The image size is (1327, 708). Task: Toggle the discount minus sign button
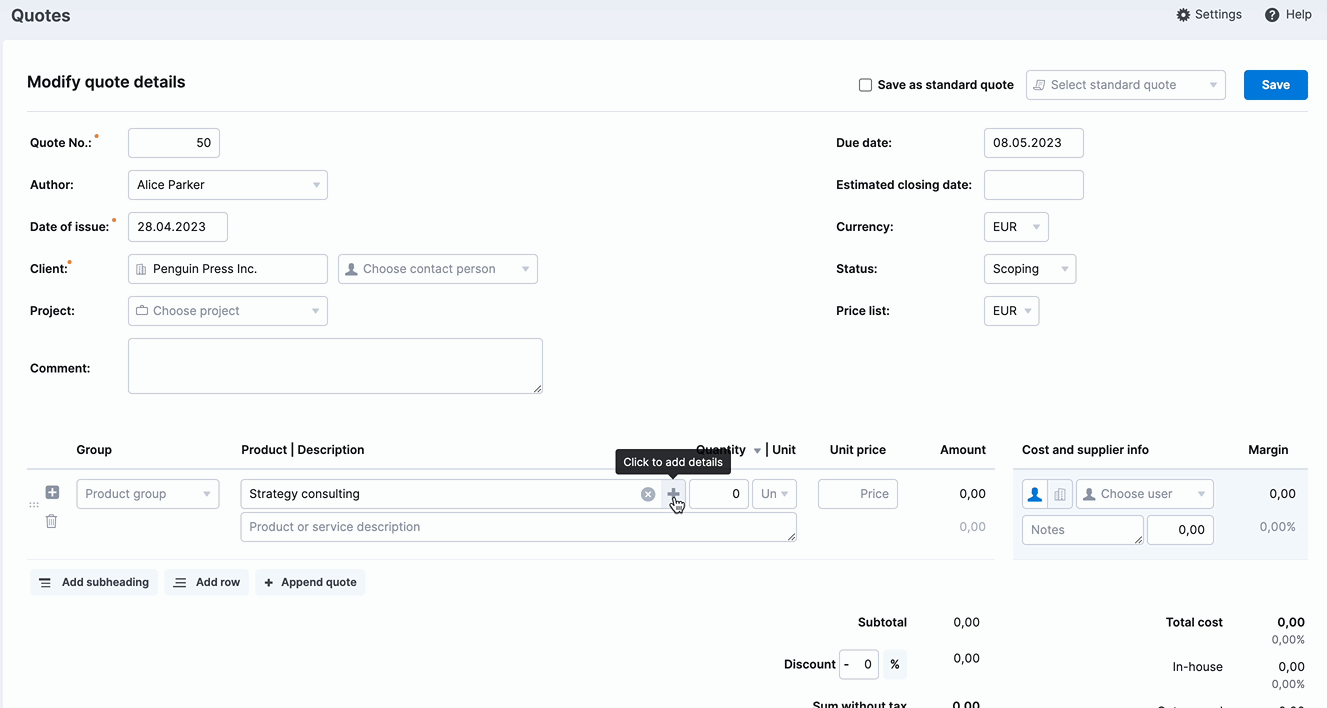point(846,665)
